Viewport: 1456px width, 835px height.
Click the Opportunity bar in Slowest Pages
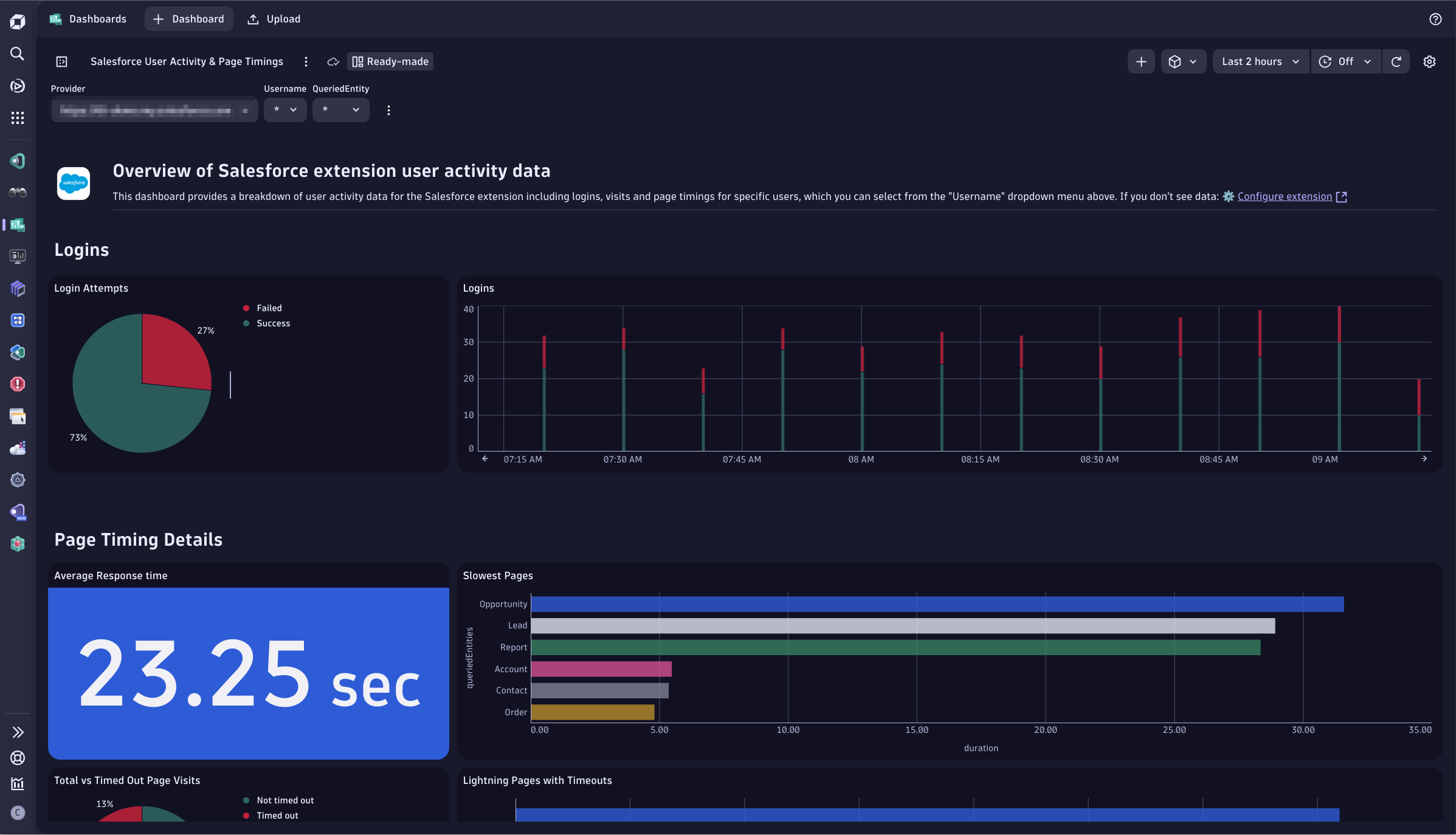tap(937, 604)
